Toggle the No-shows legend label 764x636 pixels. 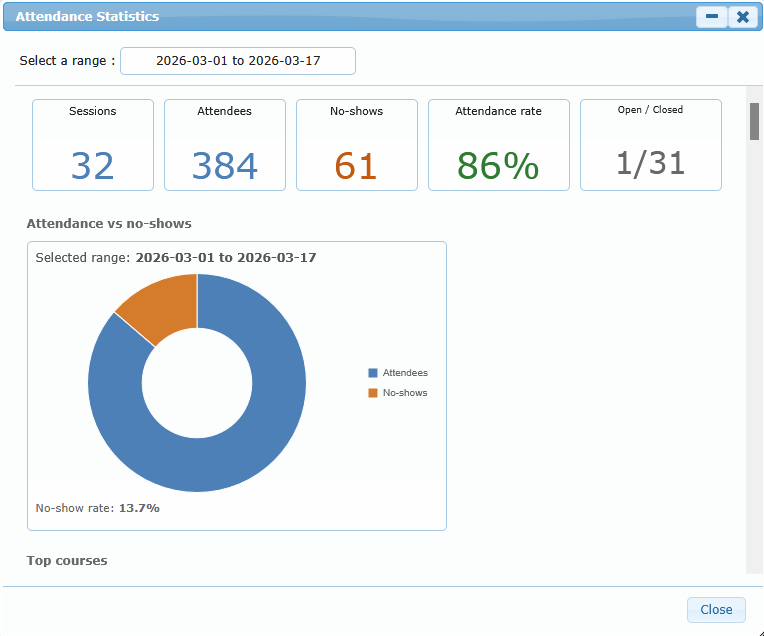405,393
